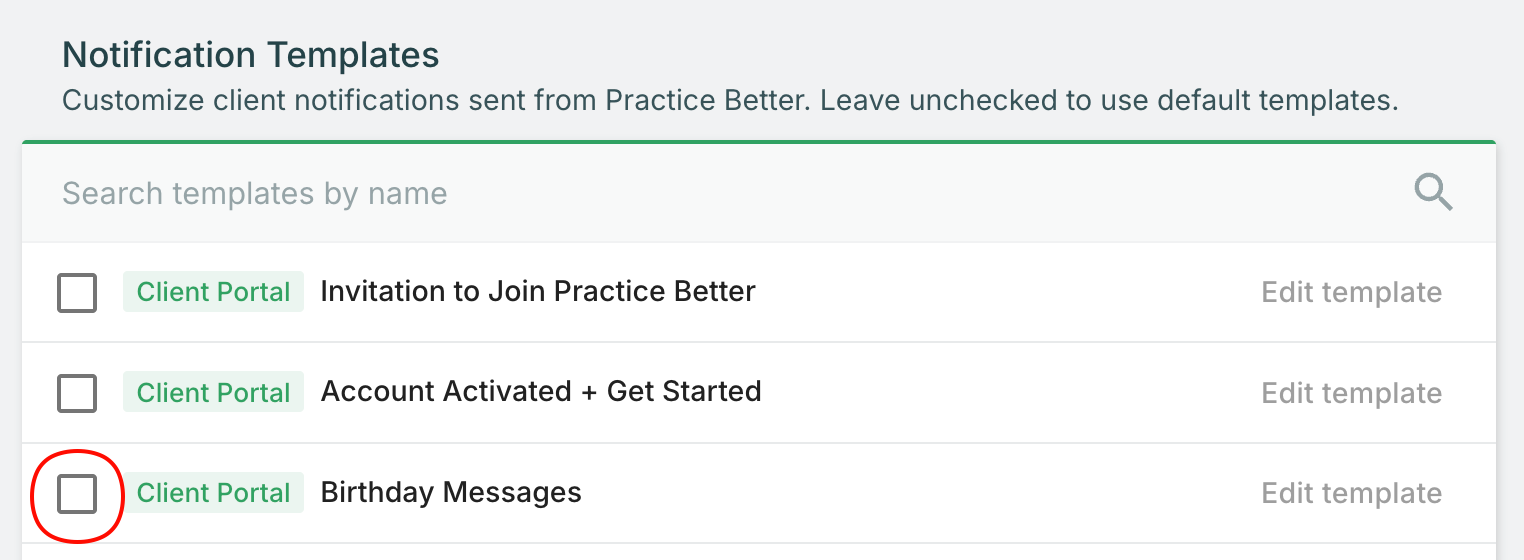Select the Birthday Messages template name

click(450, 493)
